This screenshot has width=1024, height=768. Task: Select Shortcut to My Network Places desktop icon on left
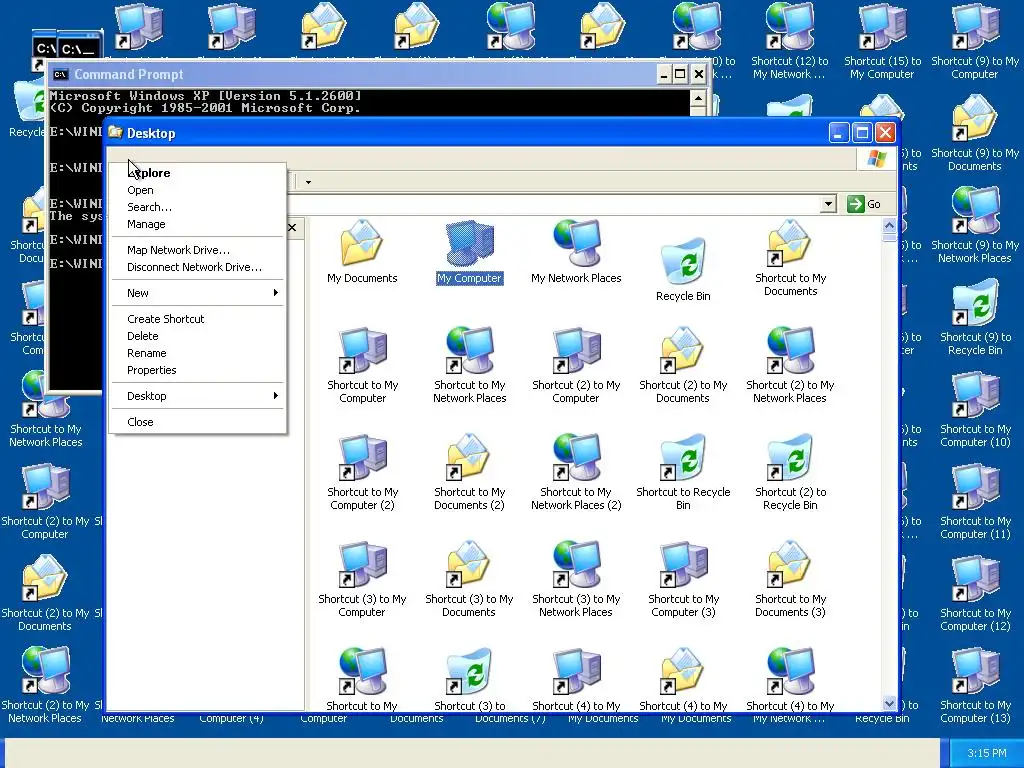(x=46, y=410)
